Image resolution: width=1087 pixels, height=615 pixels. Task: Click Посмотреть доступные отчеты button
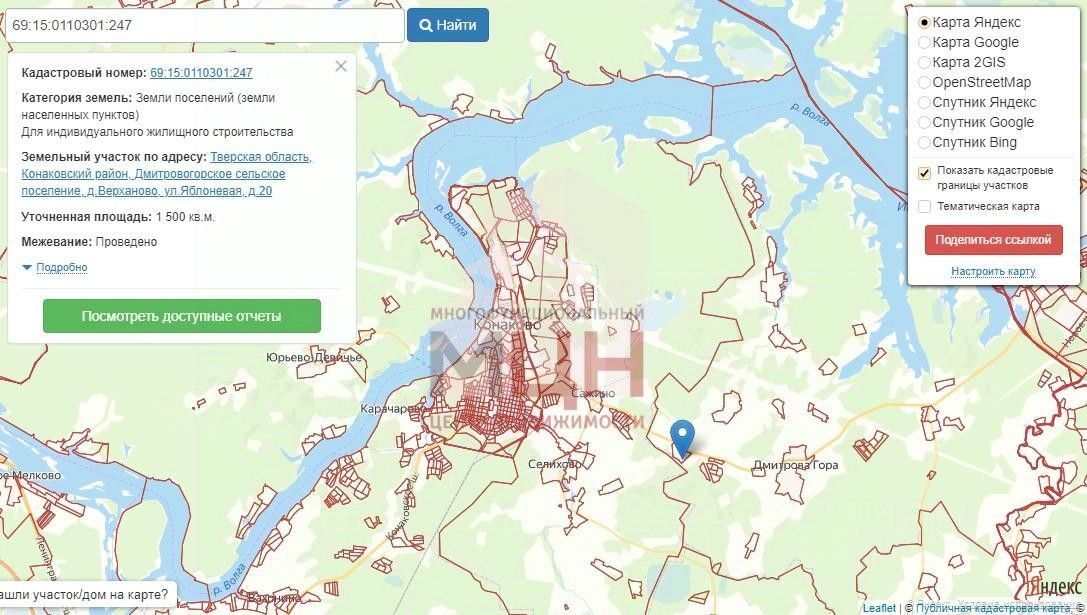(182, 316)
